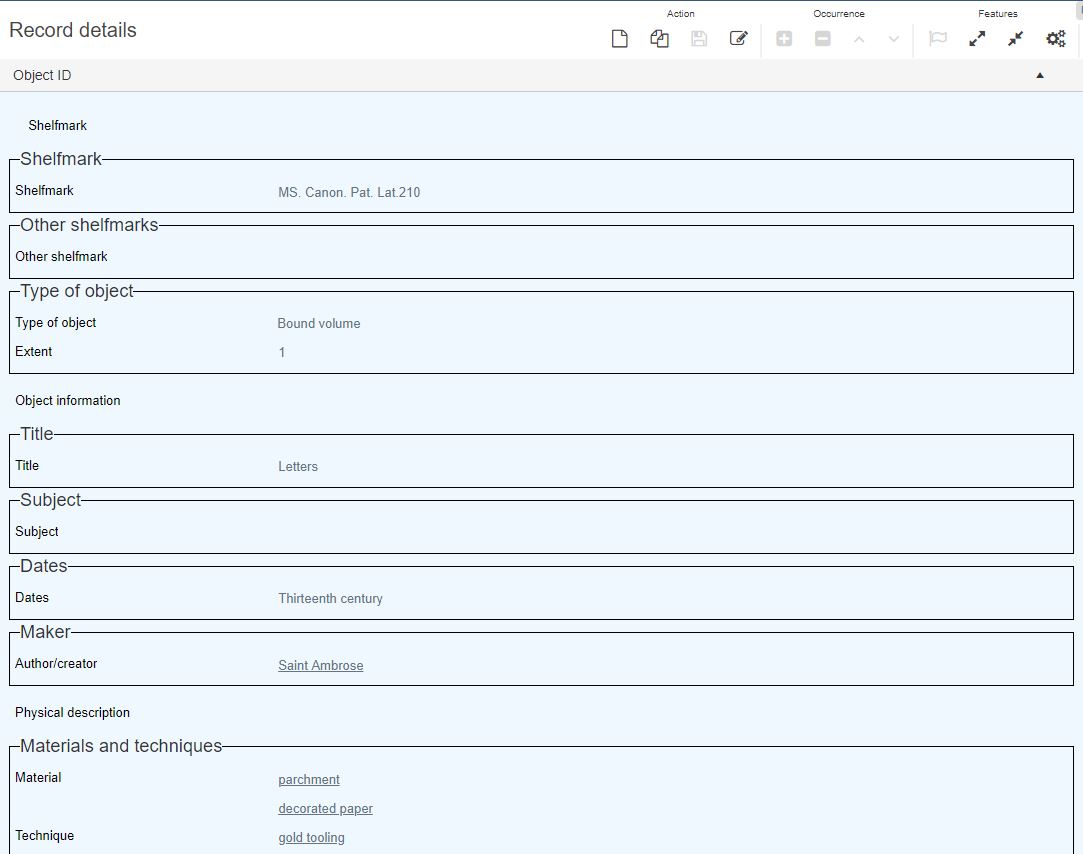
Task: Collapse the Object ID panel triangle
Action: click(x=1040, y=76)
